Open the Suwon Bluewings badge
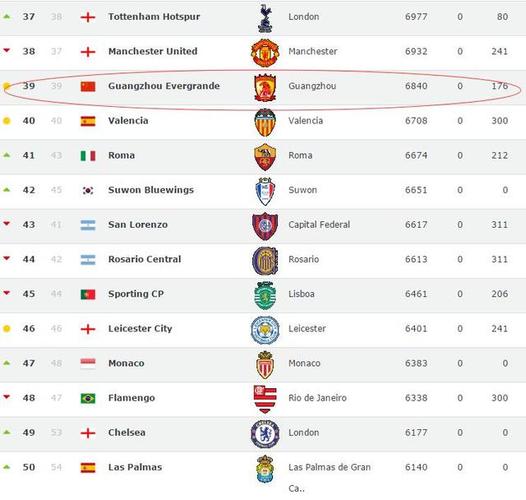The width and height of the screenshot is (526, 500). coord(265,191)
